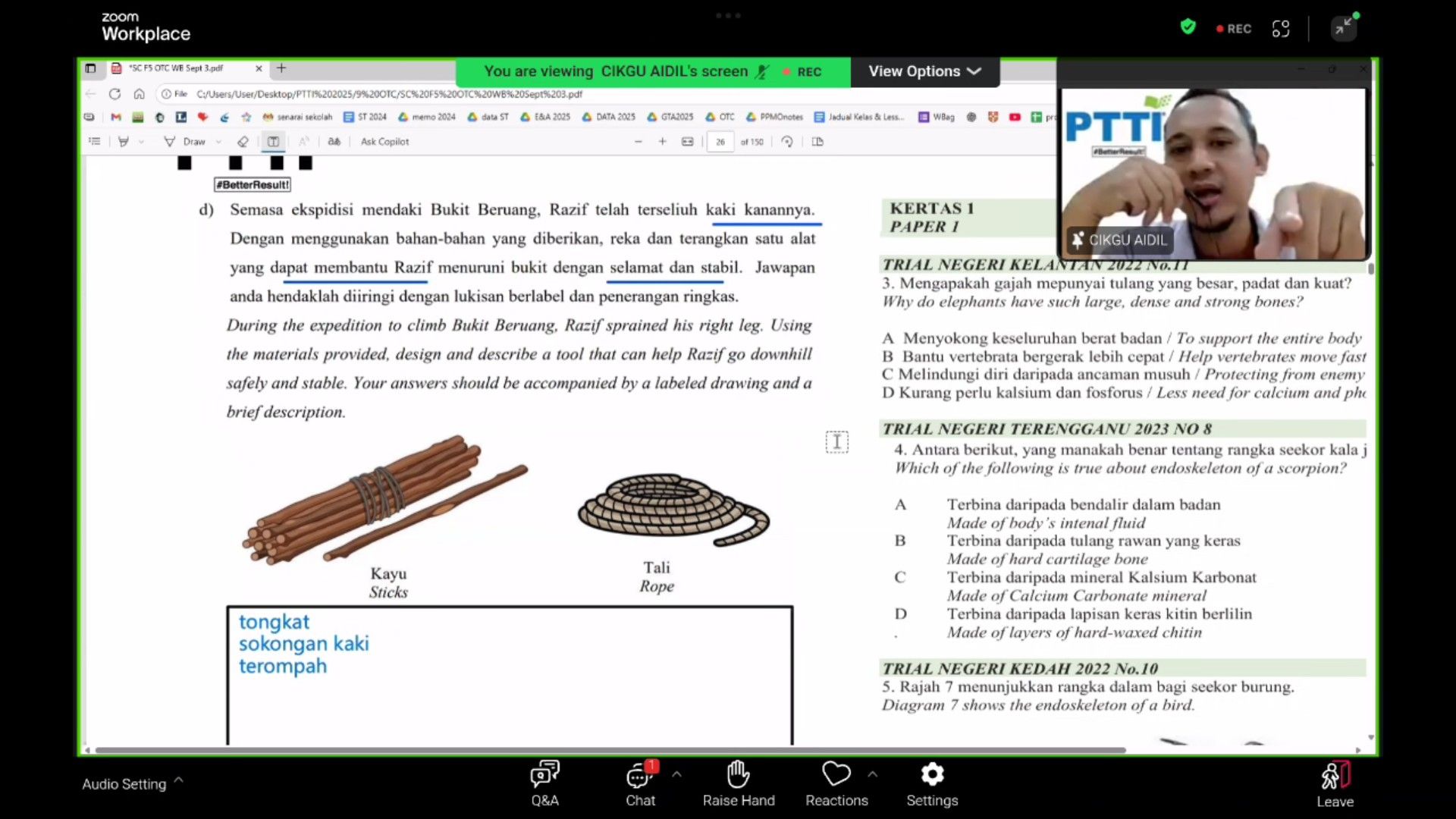Open the DATA 2025 bookmark
Viewport: 1456px width, 819px height.
608,117
